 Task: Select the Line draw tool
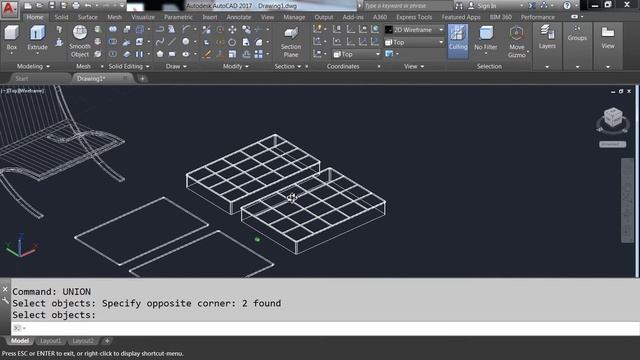pos(172,42)
